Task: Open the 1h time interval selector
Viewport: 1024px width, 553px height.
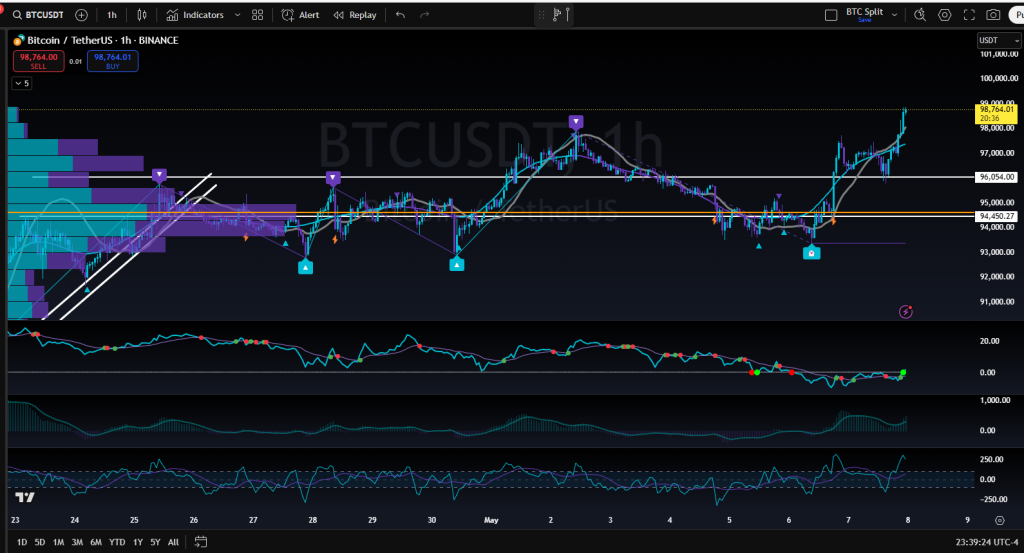Action: 112,14
